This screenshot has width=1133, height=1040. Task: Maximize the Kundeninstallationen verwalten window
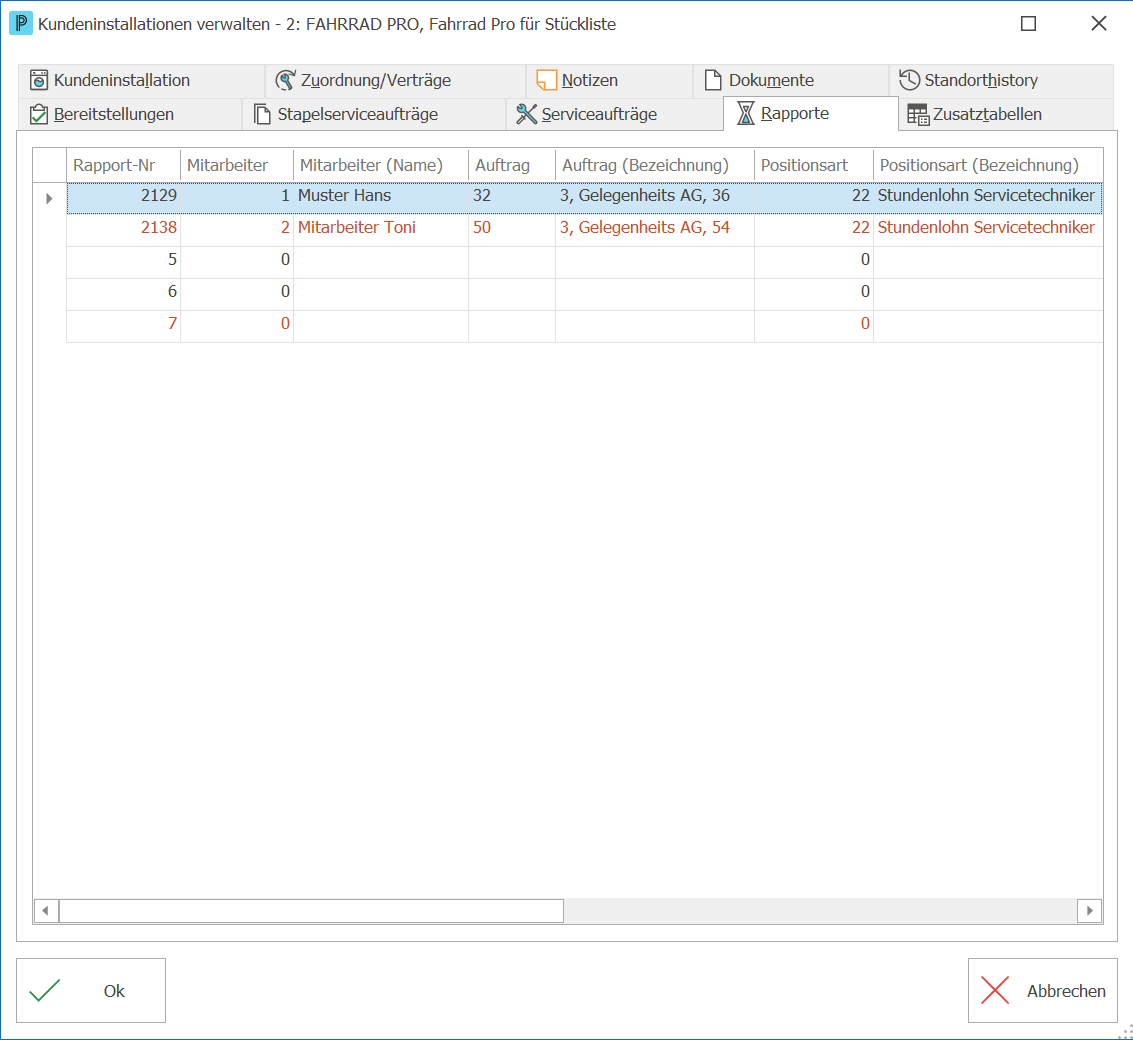1028,24
